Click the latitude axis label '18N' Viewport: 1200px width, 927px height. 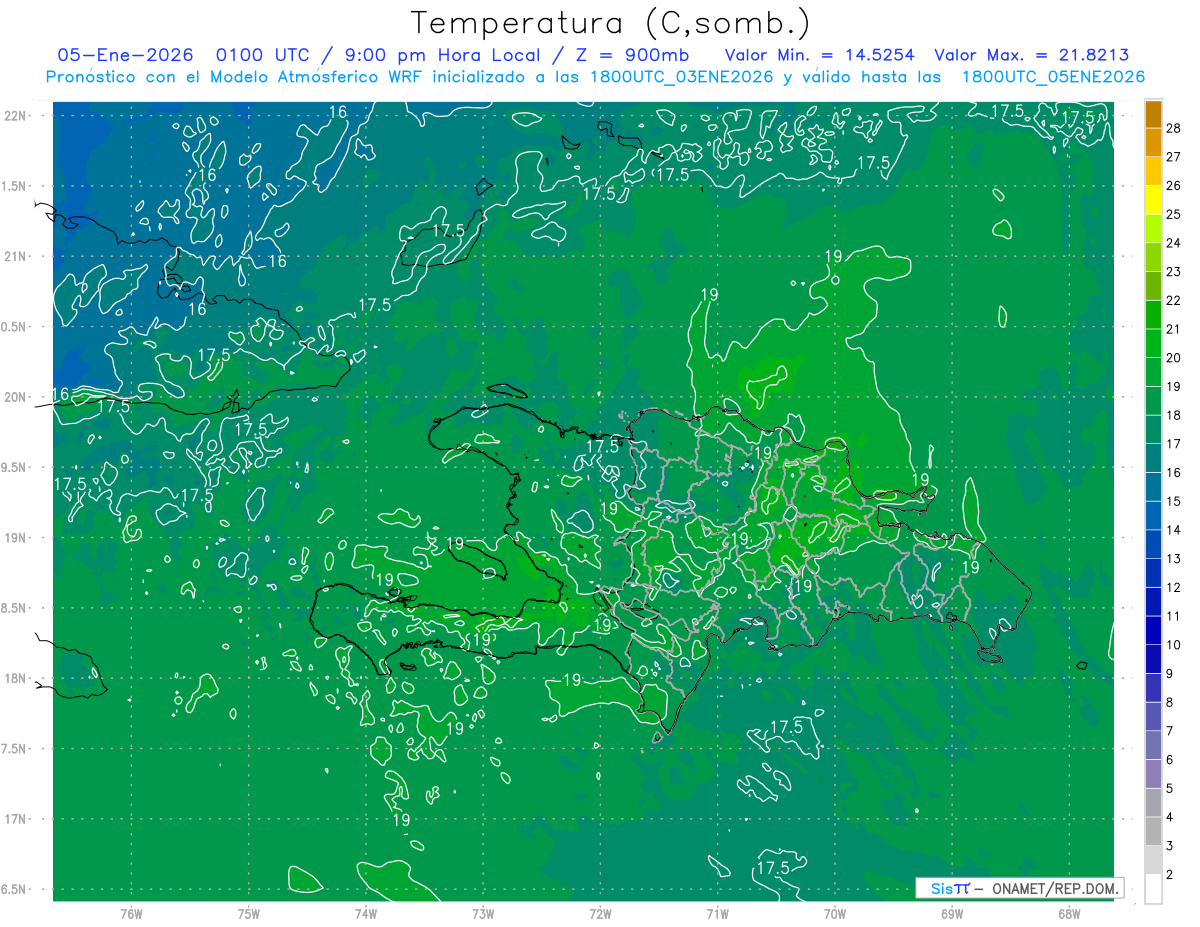[x=17, y=679]
